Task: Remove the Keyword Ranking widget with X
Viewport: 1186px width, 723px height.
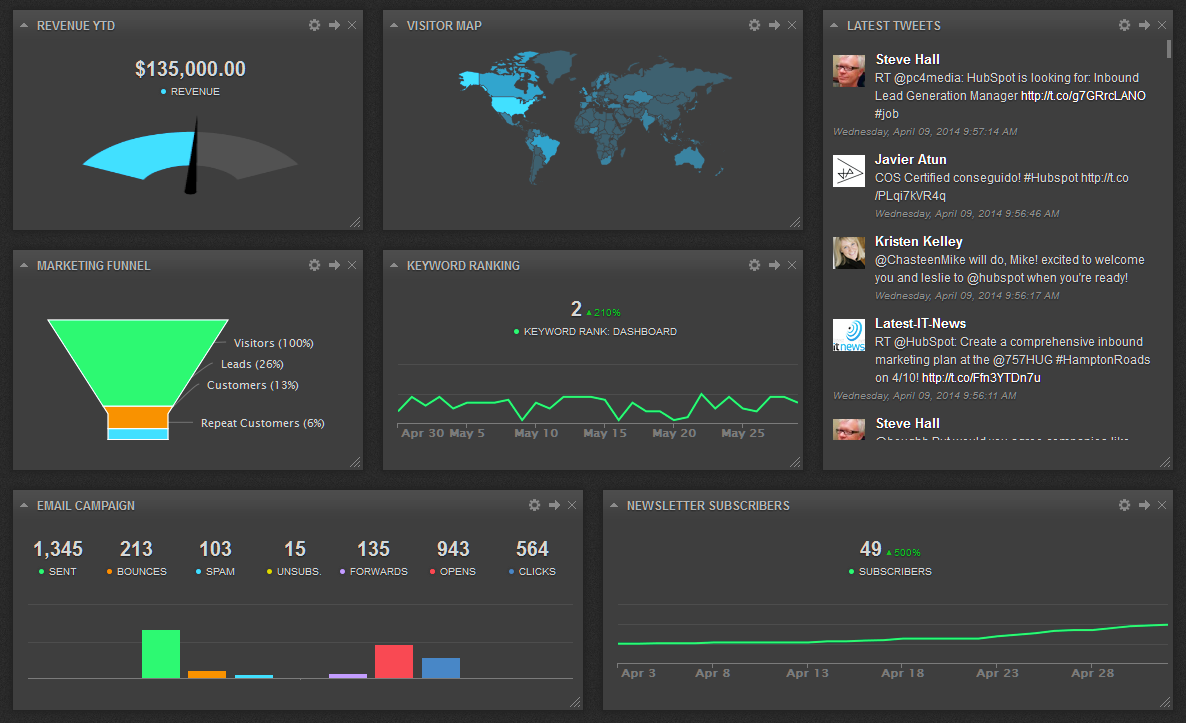Action: click(x=792, y=265)
